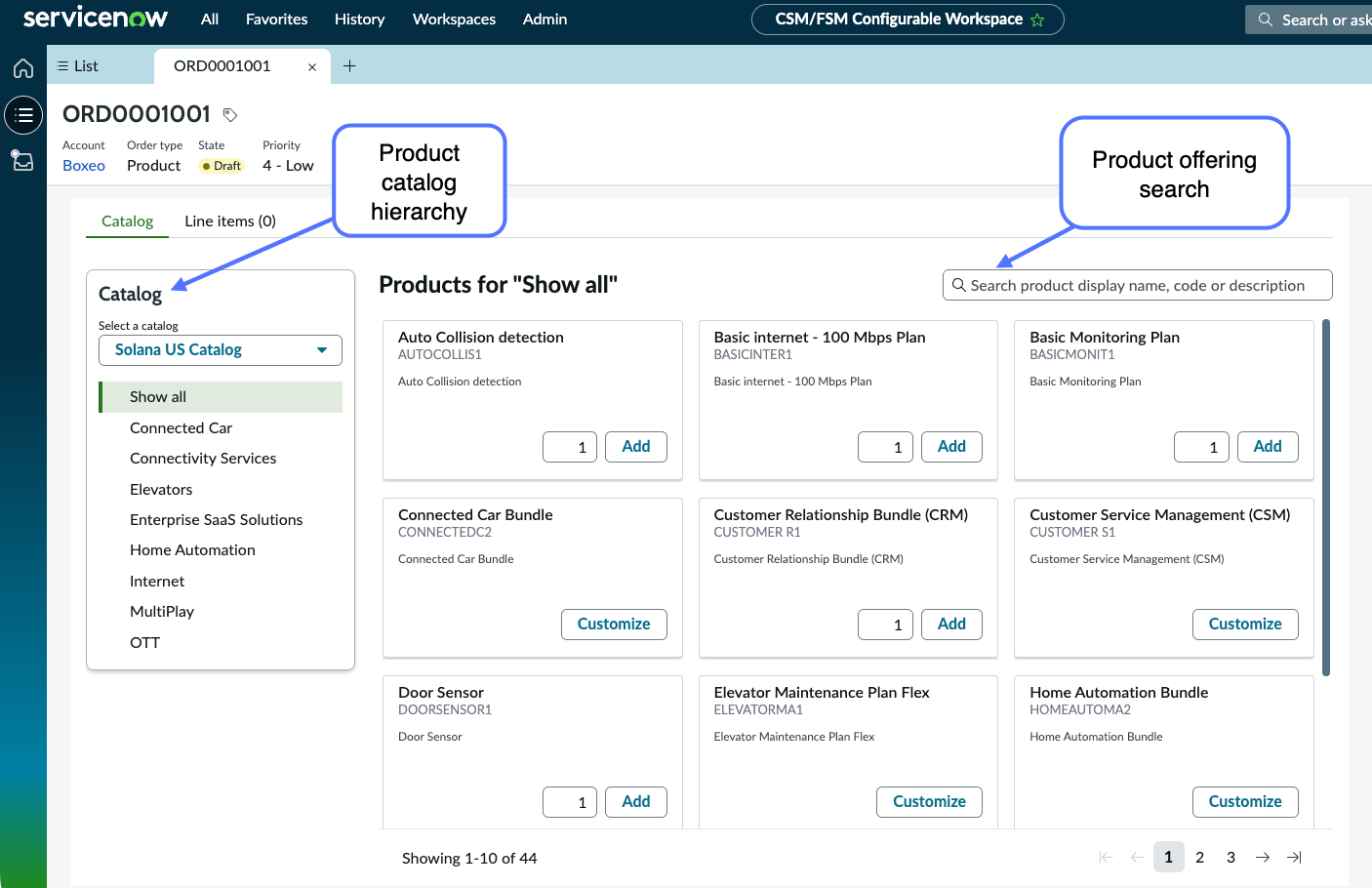
Task: Customize the Home Automation Bundle
Action: (x=1245, y=802)
